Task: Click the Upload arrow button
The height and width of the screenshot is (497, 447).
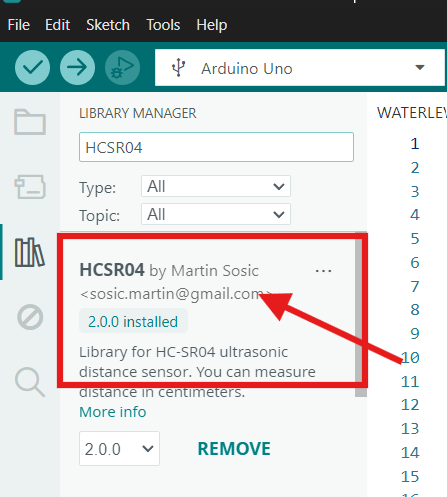Action: point(77,67)
